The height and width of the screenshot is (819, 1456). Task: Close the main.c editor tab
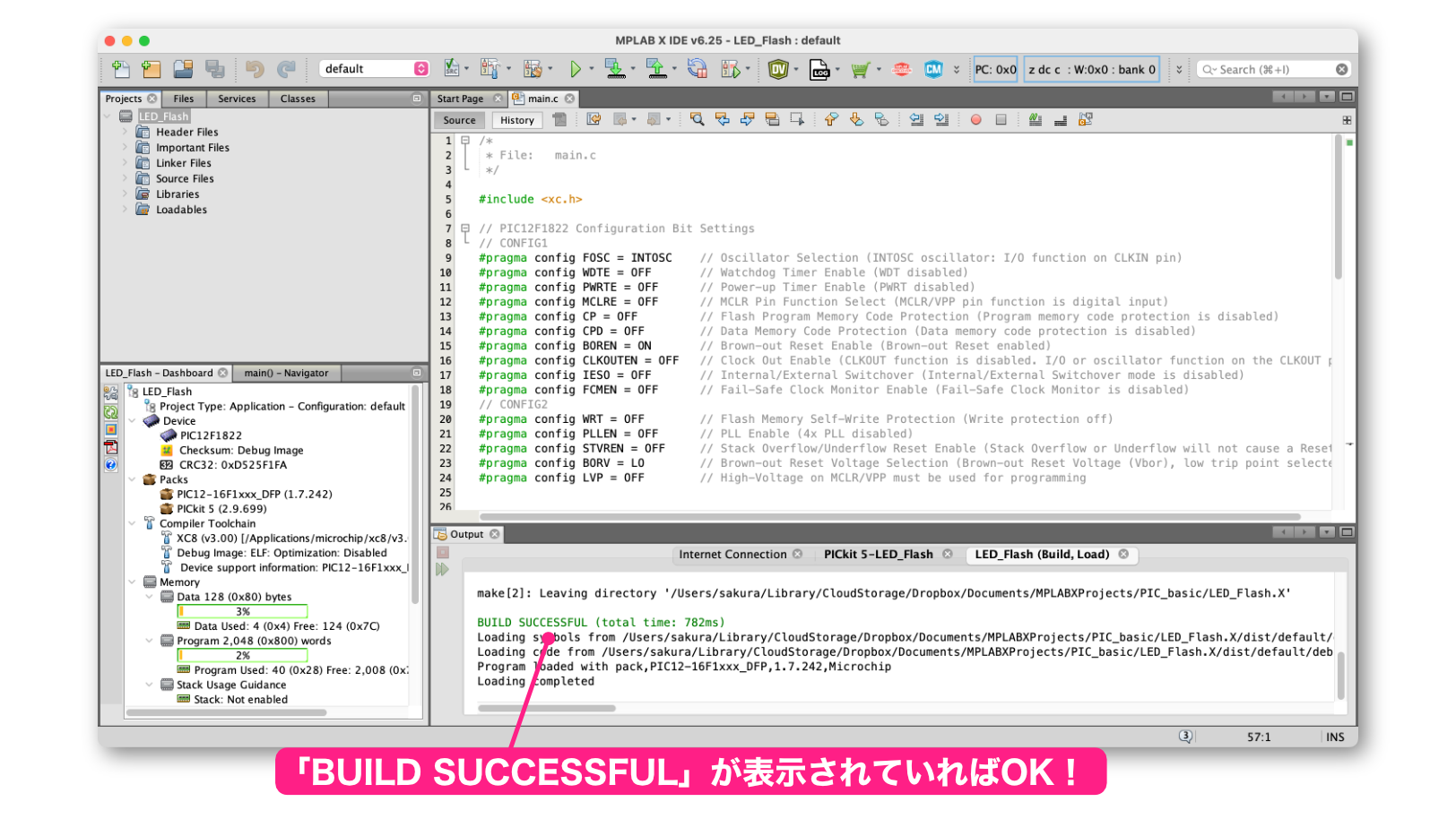(569, 99)
